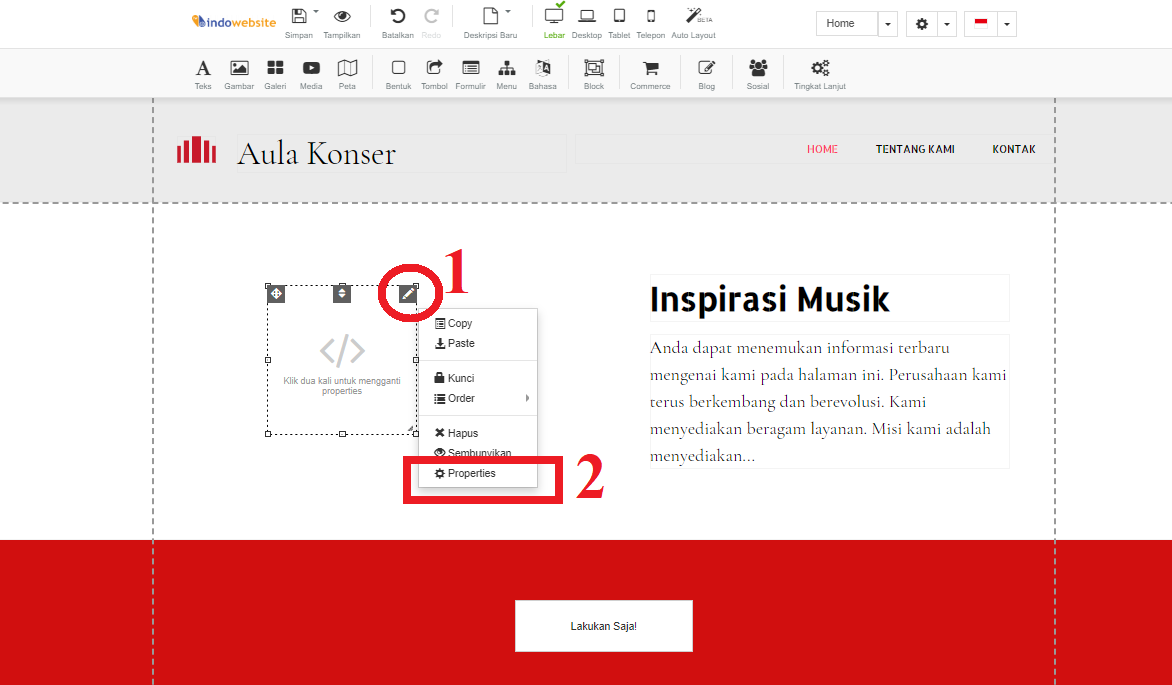Select the Media embed tool
The height and width of the screenshot is (685, 1172).
(311, 70)
